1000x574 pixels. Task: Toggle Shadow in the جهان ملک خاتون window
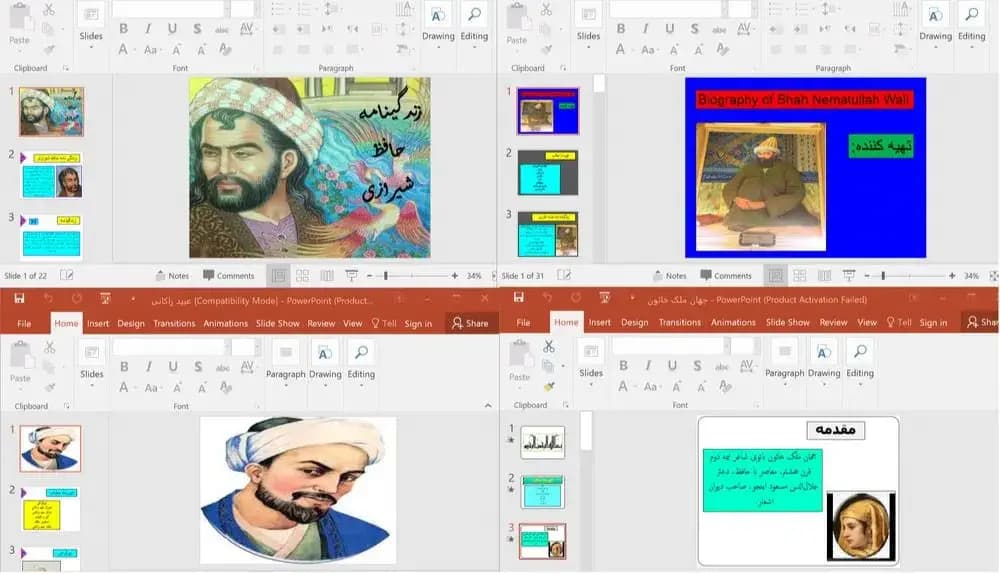(697, 365)
